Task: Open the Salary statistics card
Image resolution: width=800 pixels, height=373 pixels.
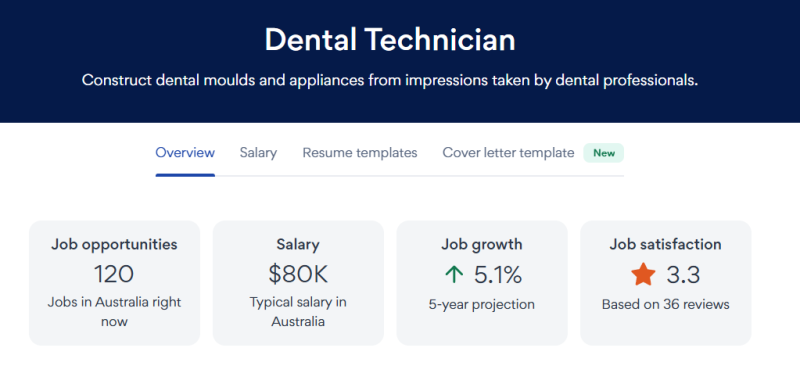Action: [298, 283]
